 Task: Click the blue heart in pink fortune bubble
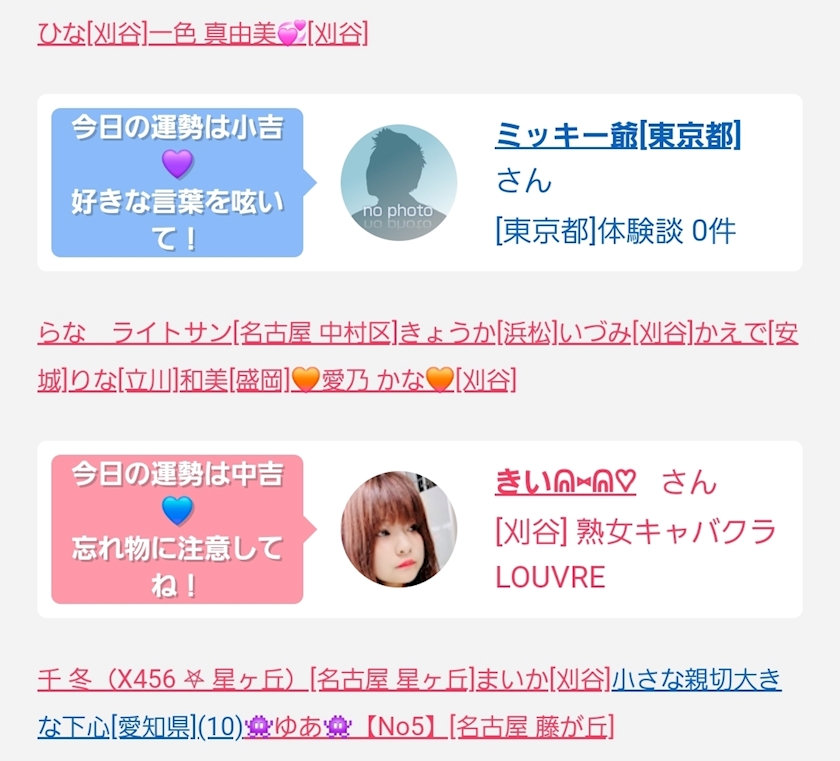177,510
